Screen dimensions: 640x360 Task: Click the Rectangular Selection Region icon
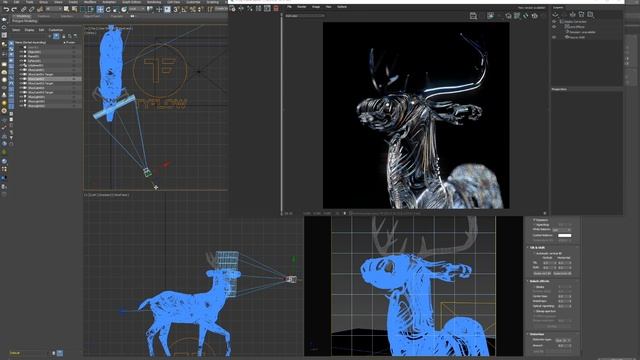click(83, 9)
